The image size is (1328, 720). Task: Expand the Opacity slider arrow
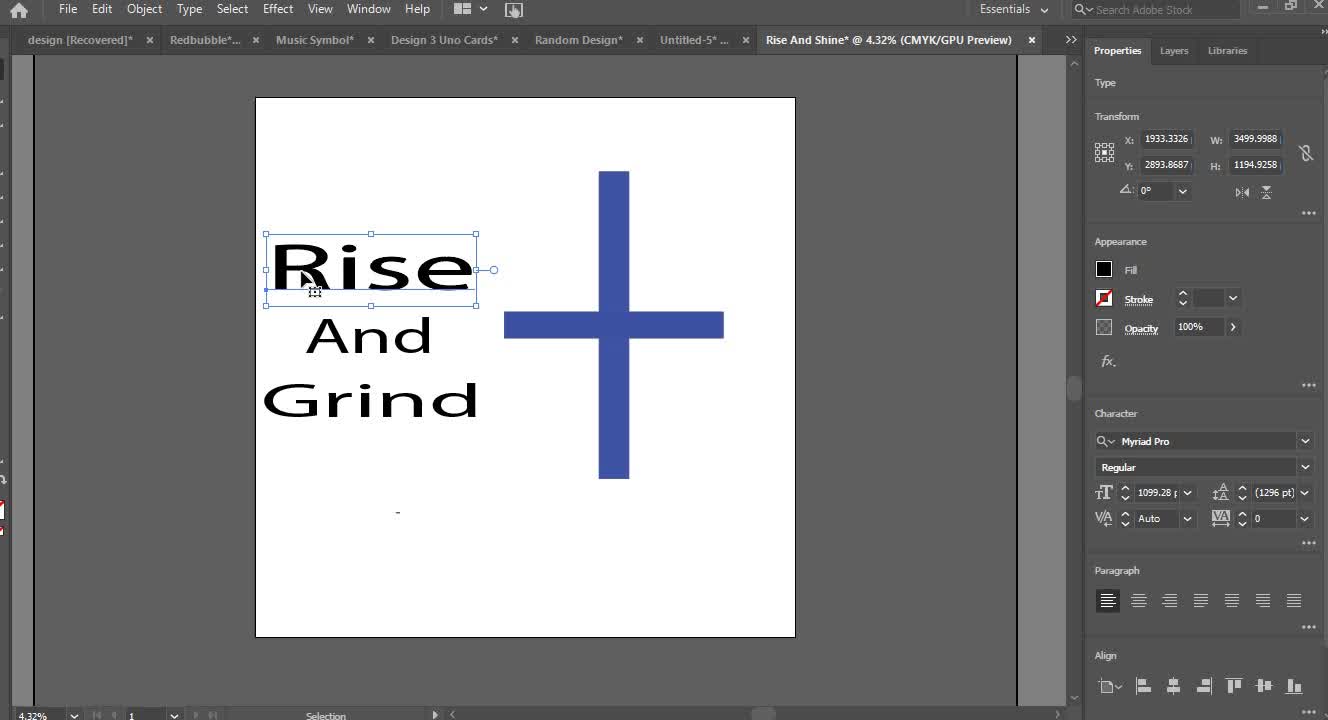(x=1233, y=327)
